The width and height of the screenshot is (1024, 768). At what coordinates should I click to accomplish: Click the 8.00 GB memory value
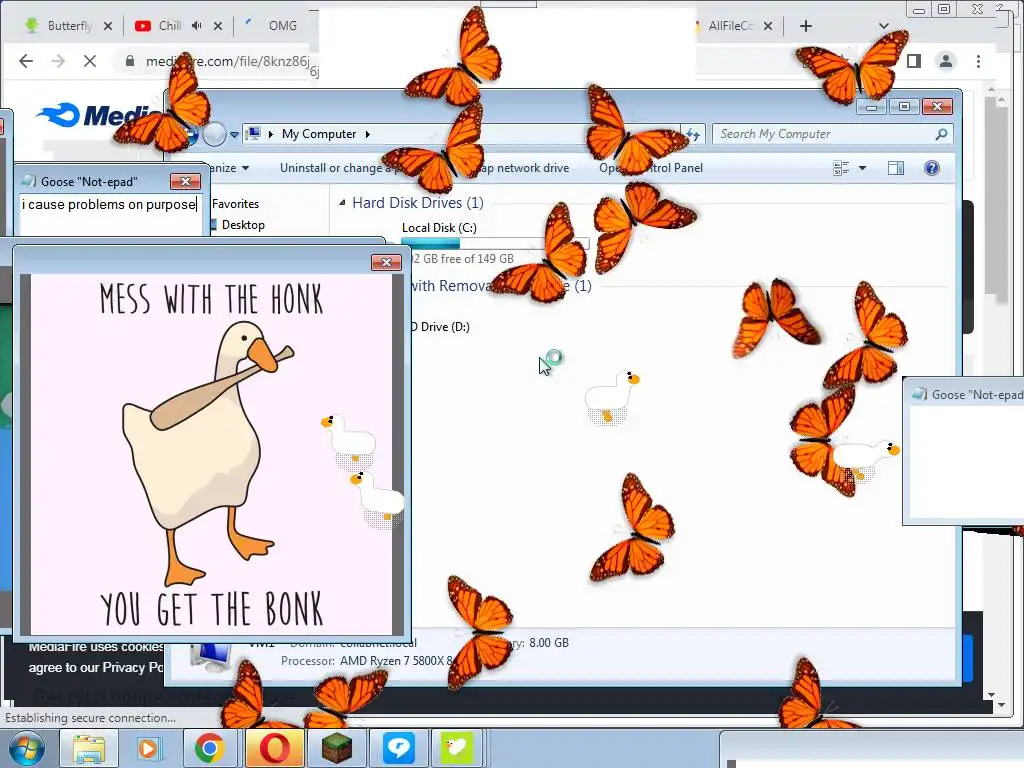click(549, 643)
